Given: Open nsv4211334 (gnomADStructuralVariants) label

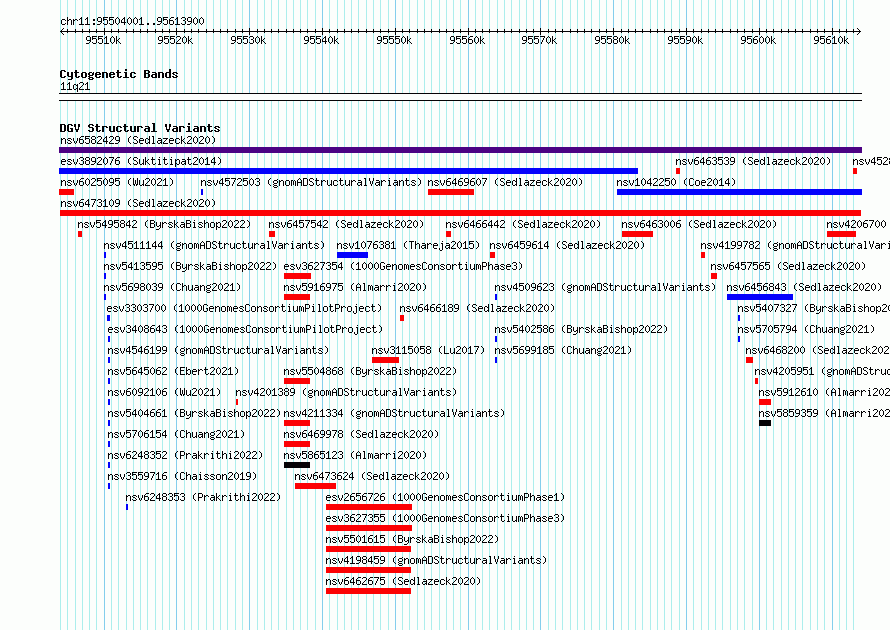Looking at the screenshot, I should click(x=394, y=413).
